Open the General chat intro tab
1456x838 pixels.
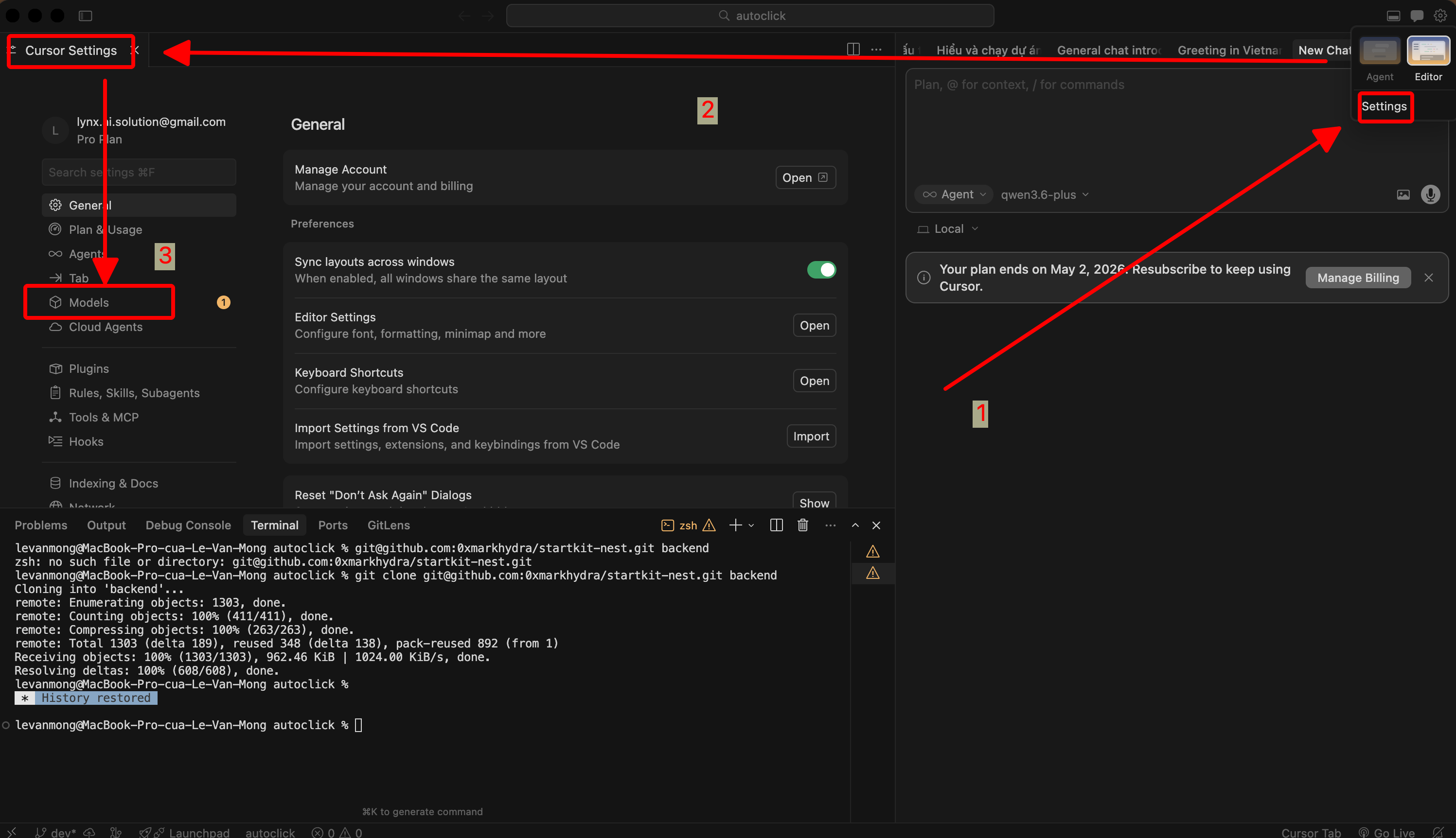pos(1109,50)
